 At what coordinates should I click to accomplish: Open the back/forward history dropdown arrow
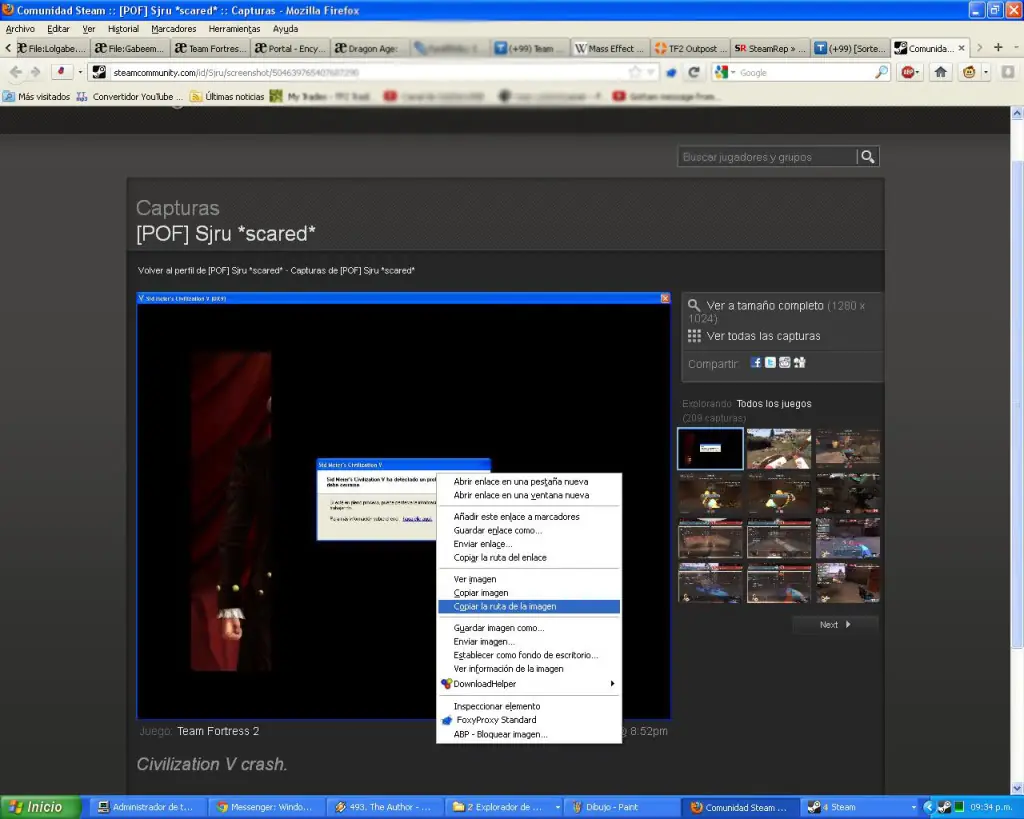pos(80,72)
